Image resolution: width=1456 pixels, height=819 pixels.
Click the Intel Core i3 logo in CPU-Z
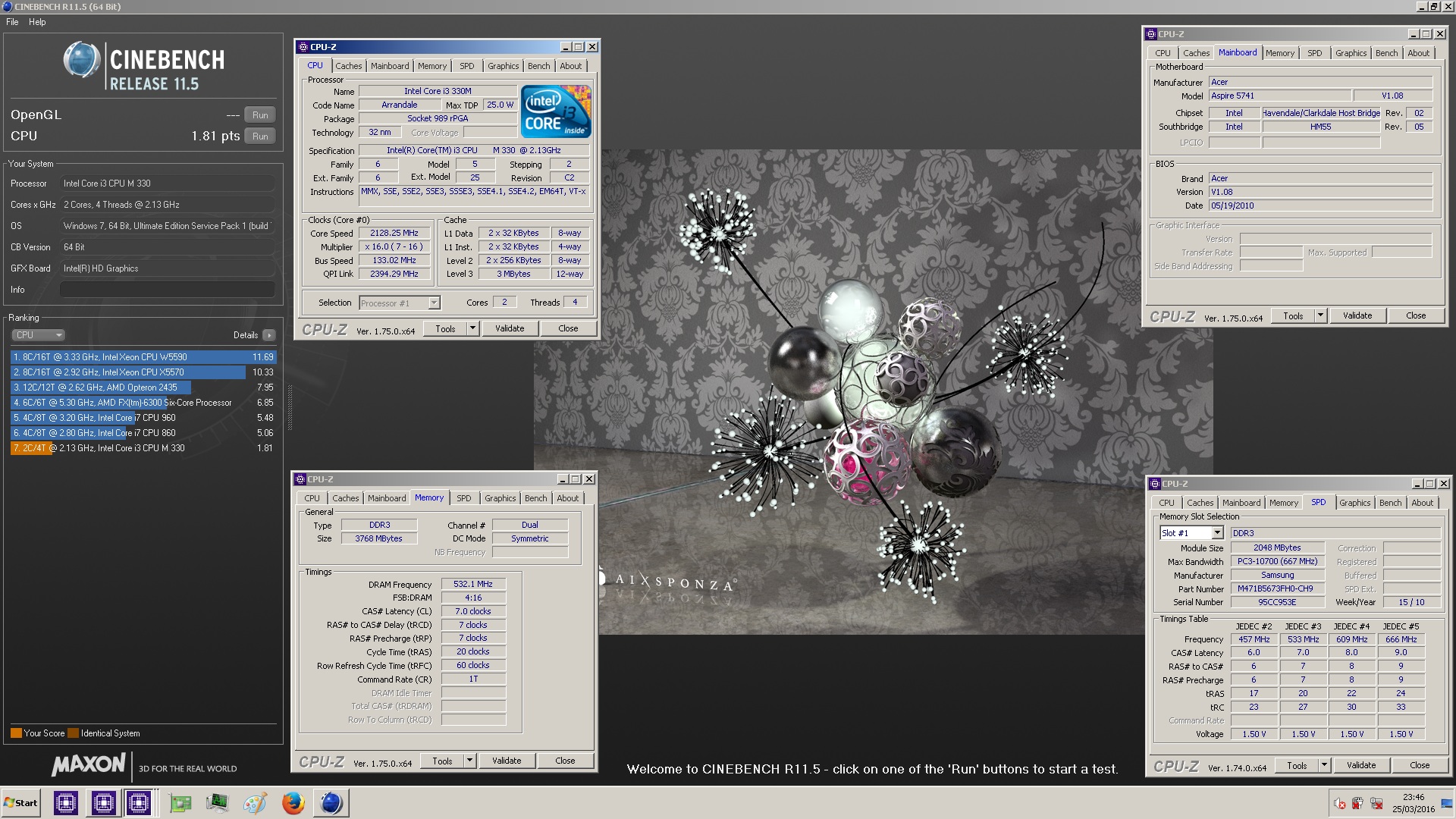tap(557, 111)
